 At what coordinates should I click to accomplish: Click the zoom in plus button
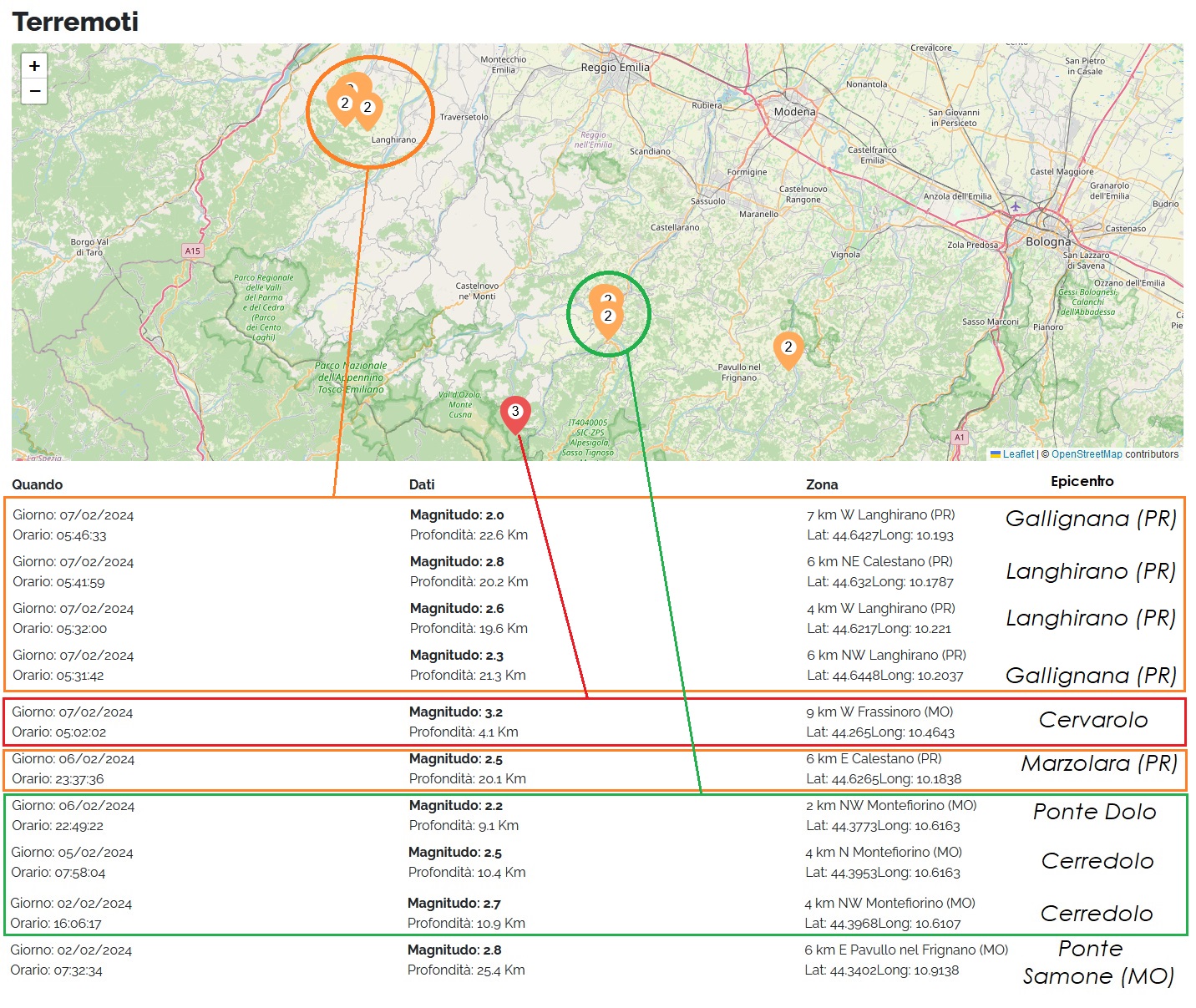point(34,66)
